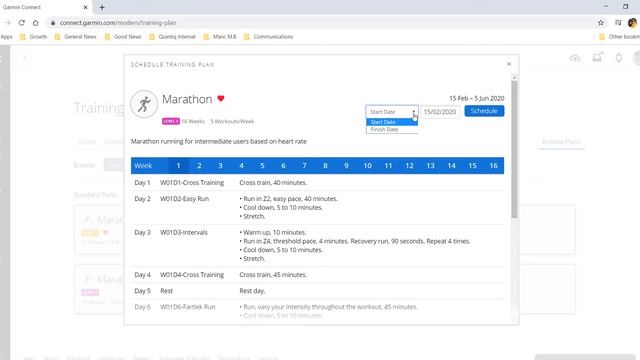Open the Growth bookmark folder
The width and height of the screenshot is (640, 360).
tap(33, 37)
